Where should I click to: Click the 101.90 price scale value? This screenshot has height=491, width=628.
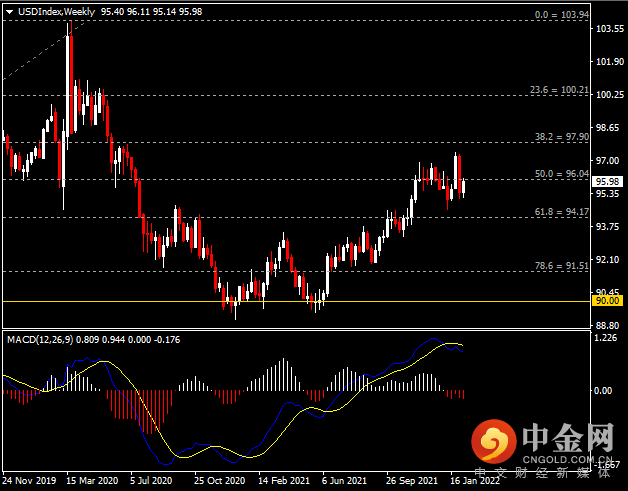point(610,62)
